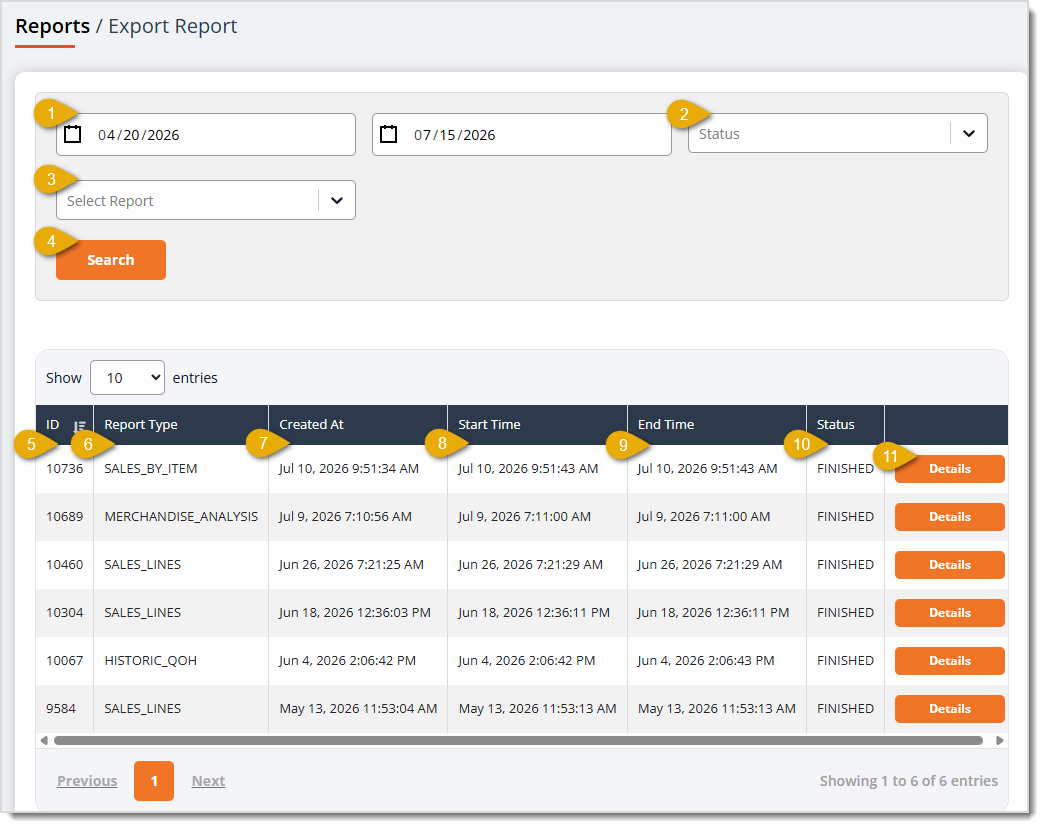1044x828 pixels.
Task: Click ID cell 10304
Action: (65, 612)
